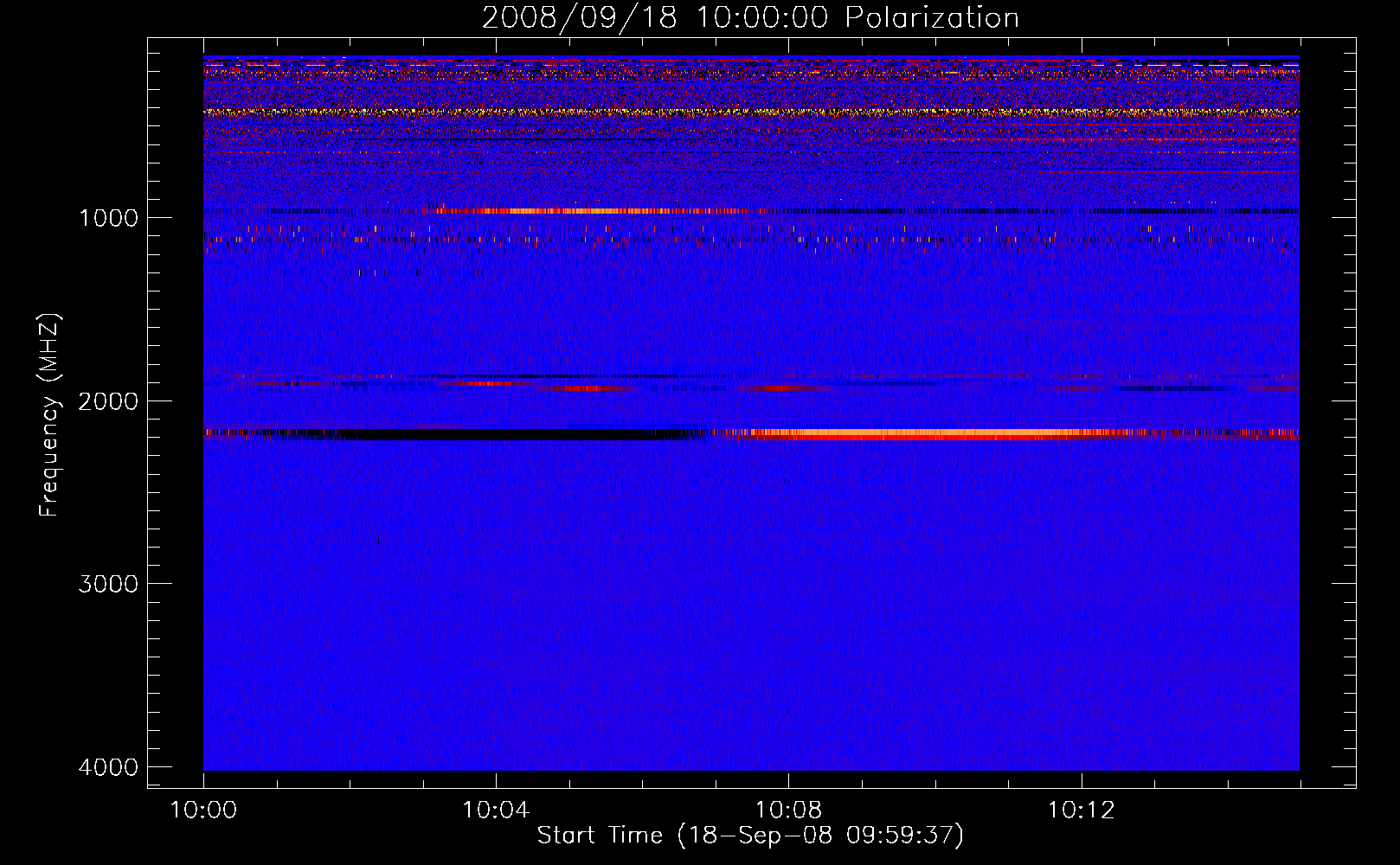Image resolution: width=1400 pixels, height=865 pixels.
Task: Click the black band near 2200 MHz
Action: click(x=511, y=434)
